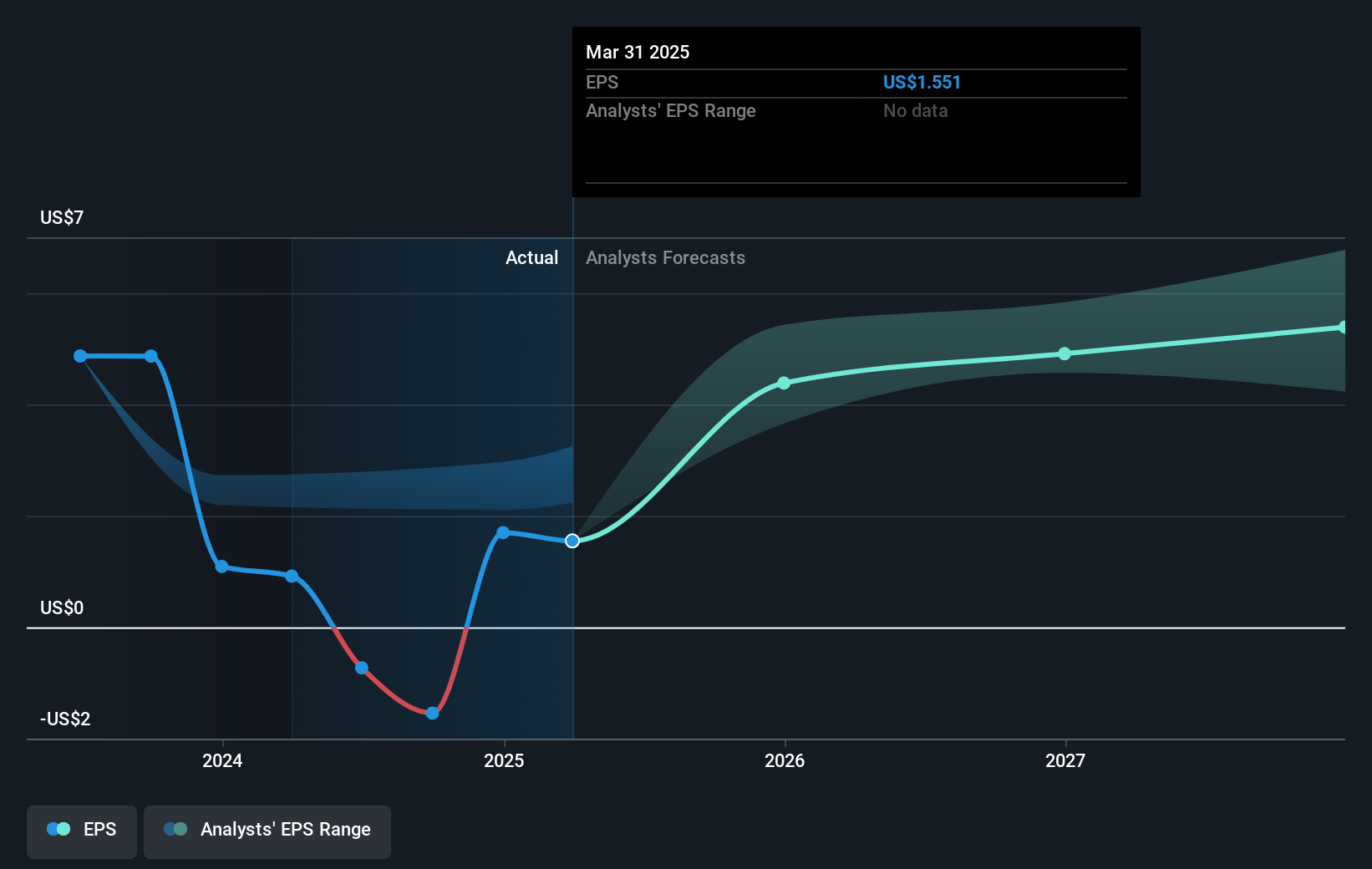Screen dimensions: 1372x869
Task: Toggle the Analysts' EPS Range legend button
Action: tap(267, 831)
